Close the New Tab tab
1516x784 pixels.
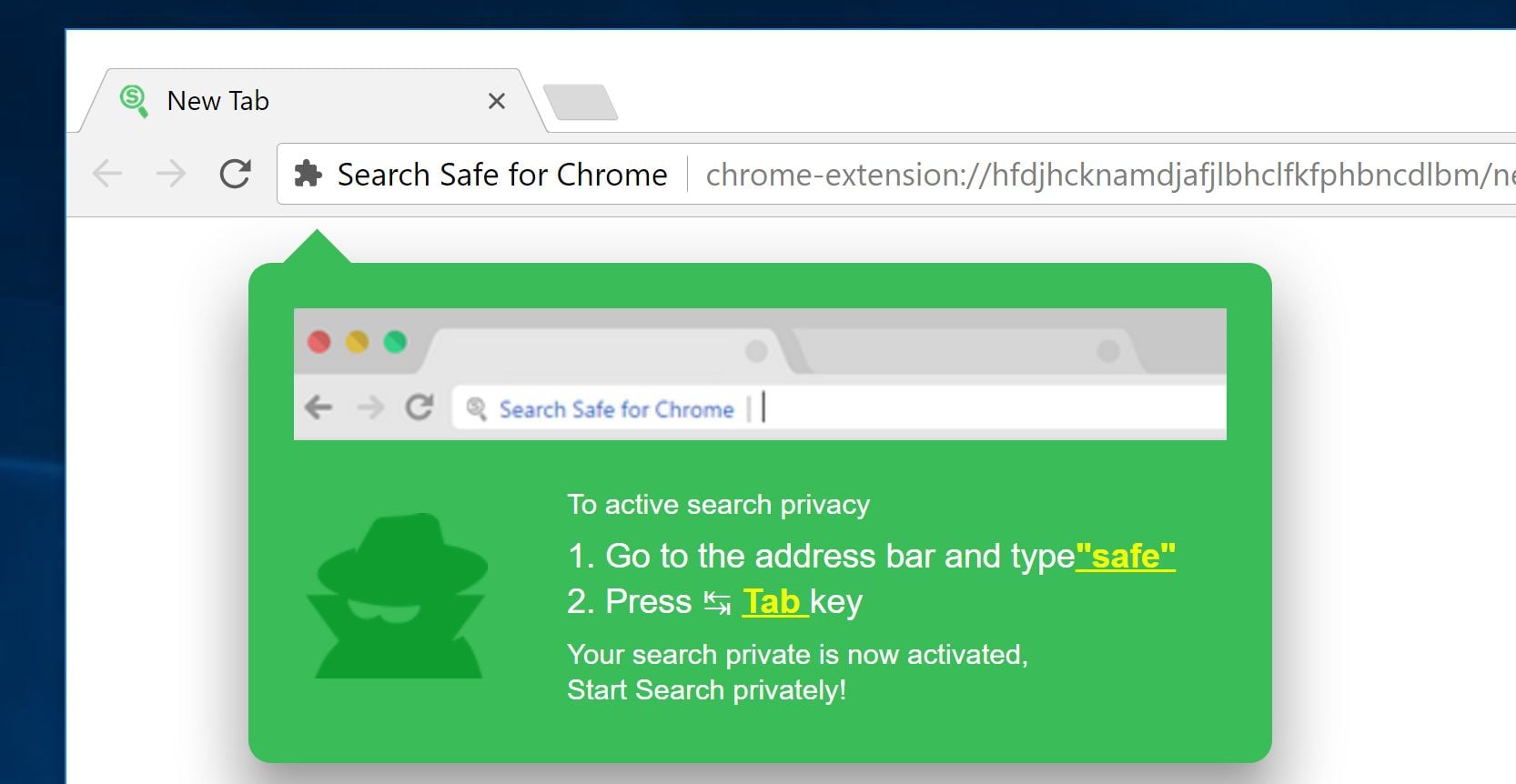(496, 101)
